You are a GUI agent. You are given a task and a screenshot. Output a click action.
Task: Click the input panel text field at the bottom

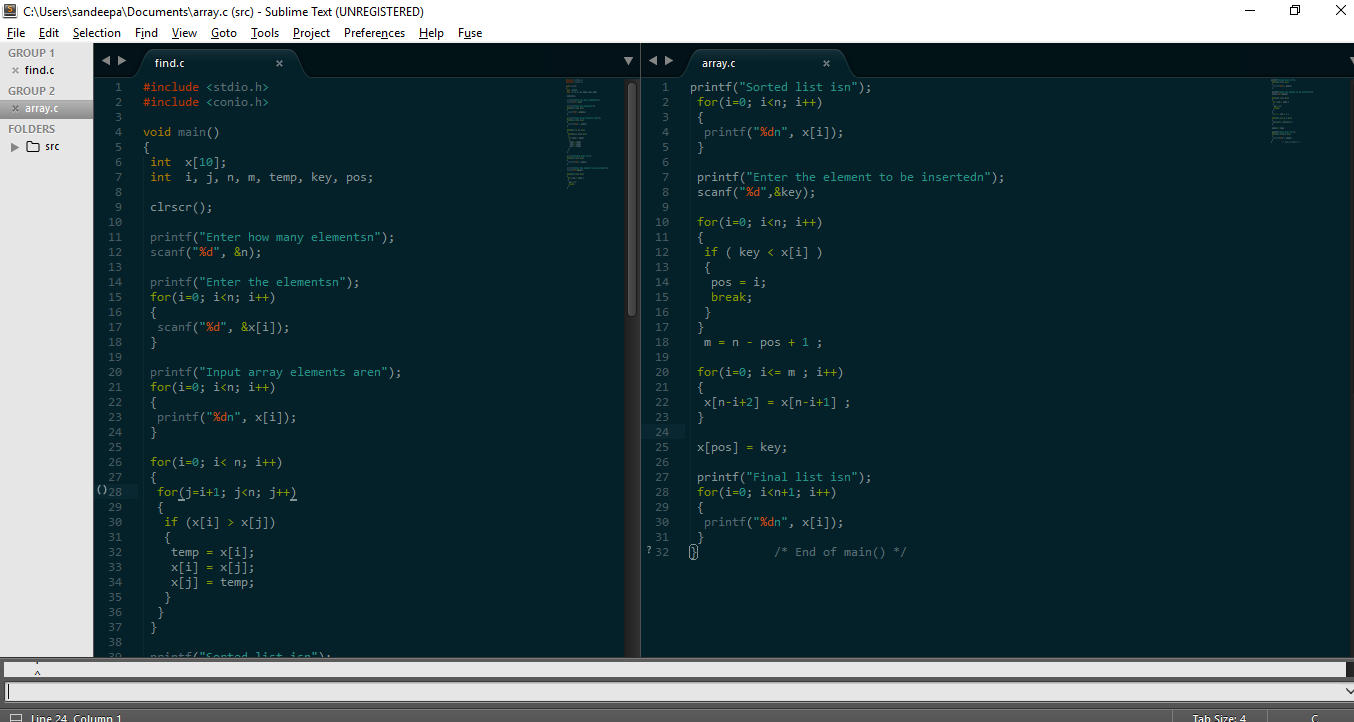[x=674, y=691]
